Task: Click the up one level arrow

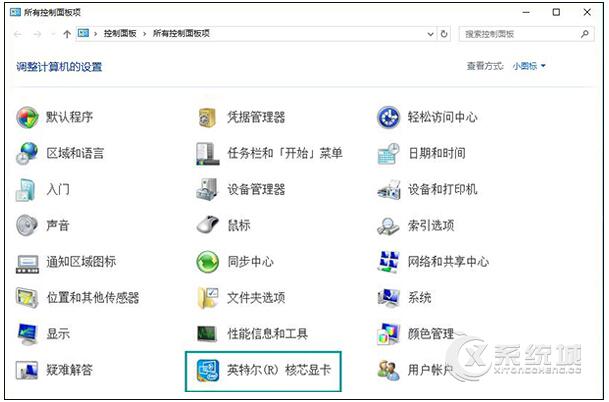Action: point(66,33)
